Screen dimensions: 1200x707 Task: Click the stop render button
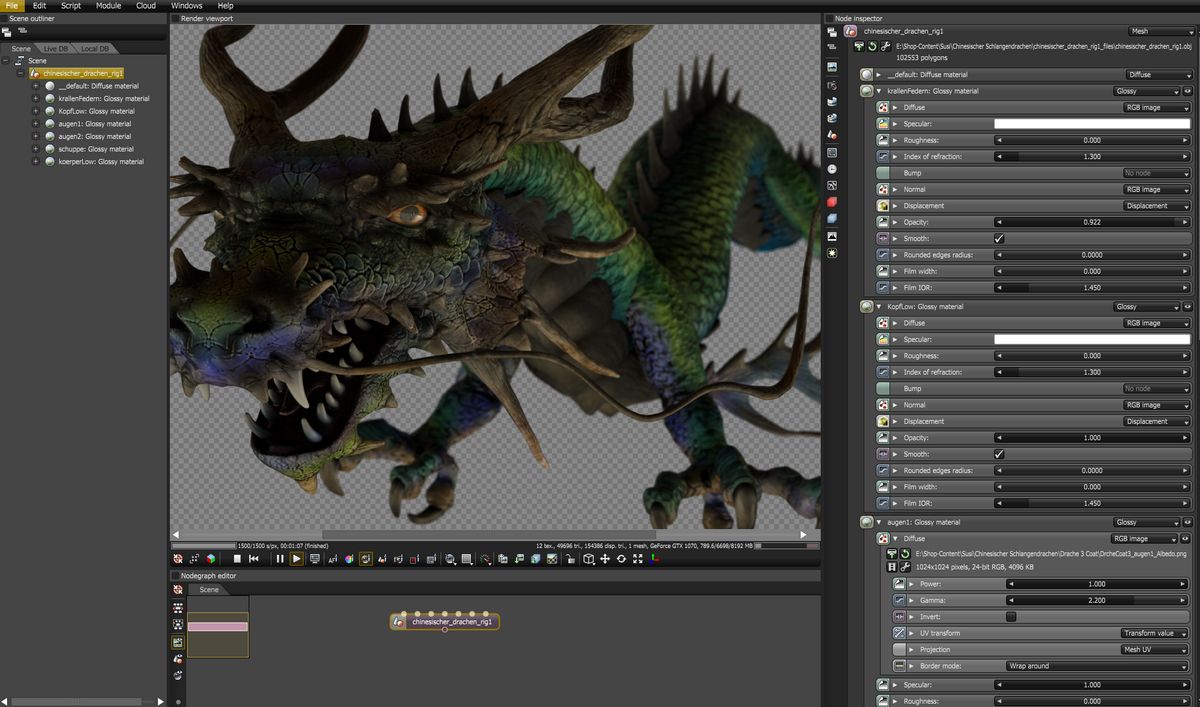(x=237, y=559)
